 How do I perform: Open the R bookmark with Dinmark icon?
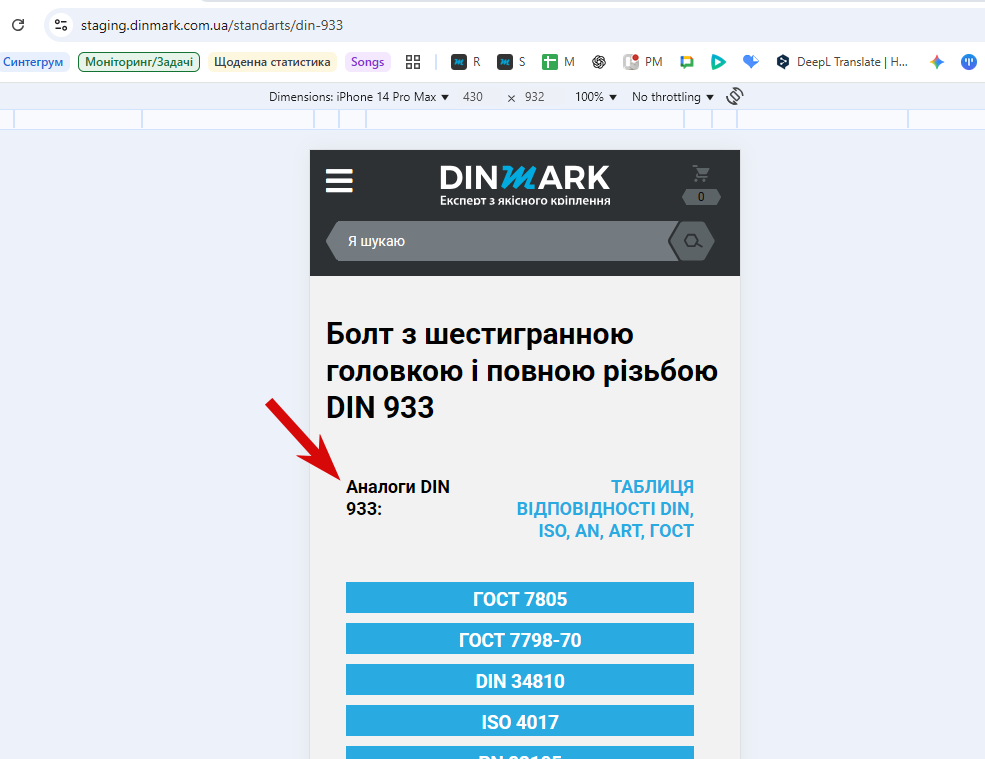click(x=466, y=62)
